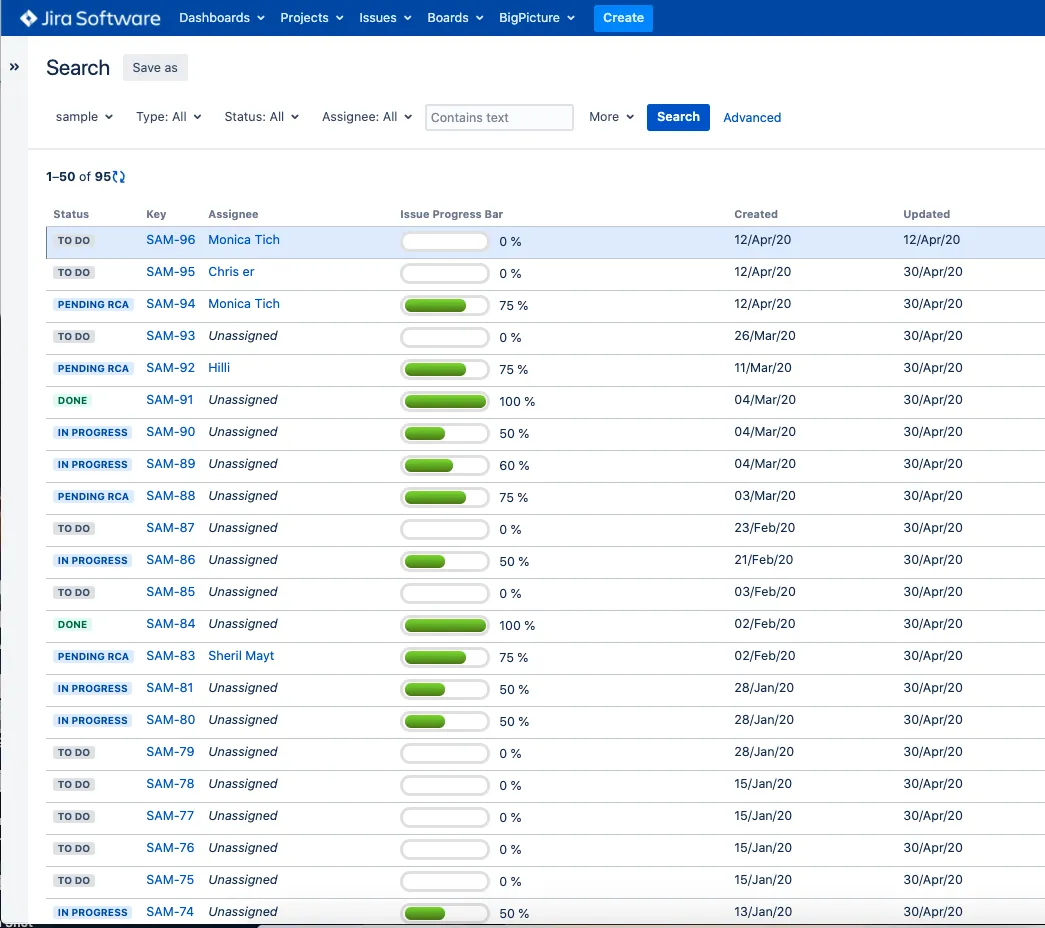The image size is (1045, 928).
Task: Click the Save as button
Action: 155,67
